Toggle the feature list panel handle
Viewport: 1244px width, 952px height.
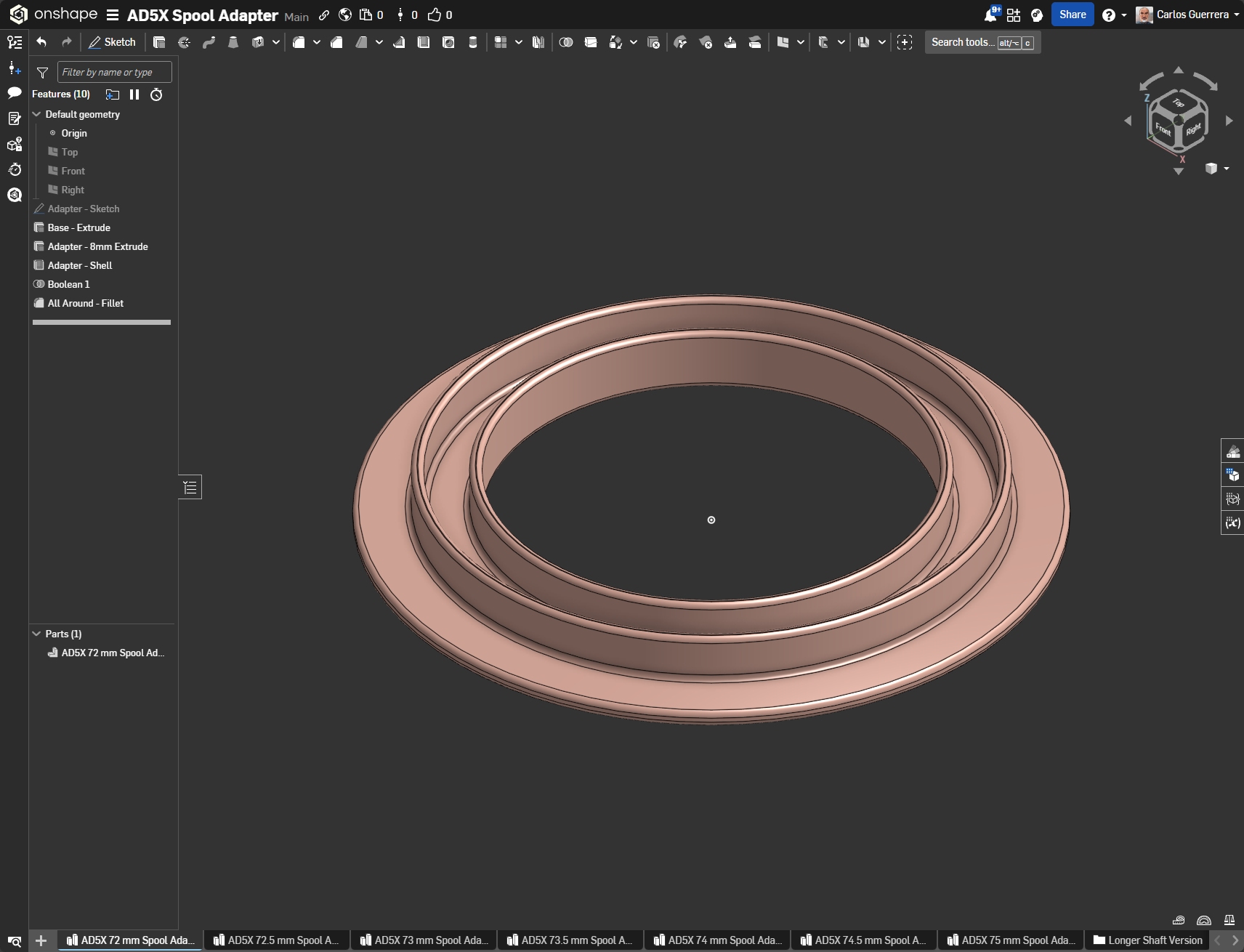[x=190, y=487]
